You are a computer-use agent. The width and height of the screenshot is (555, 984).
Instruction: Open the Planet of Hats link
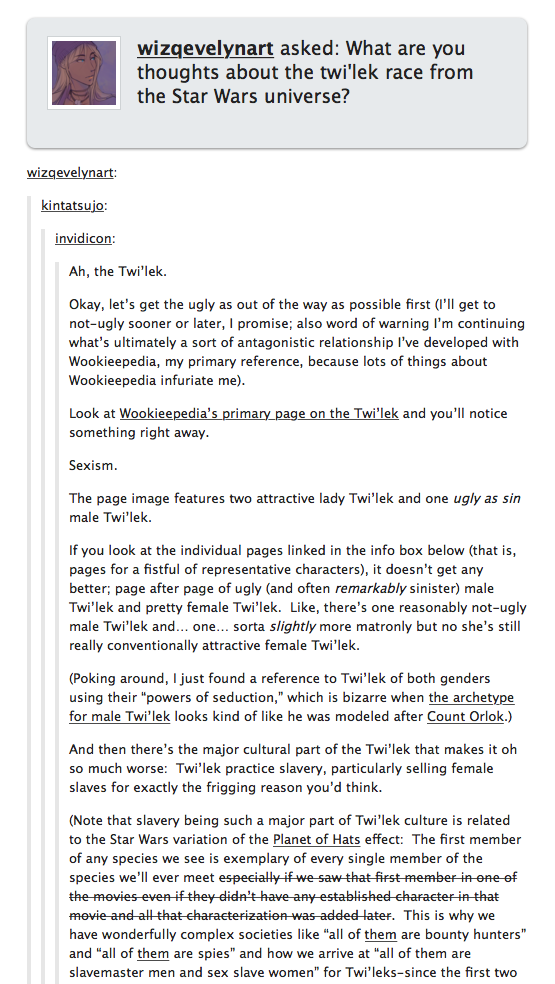pos(307,840)
